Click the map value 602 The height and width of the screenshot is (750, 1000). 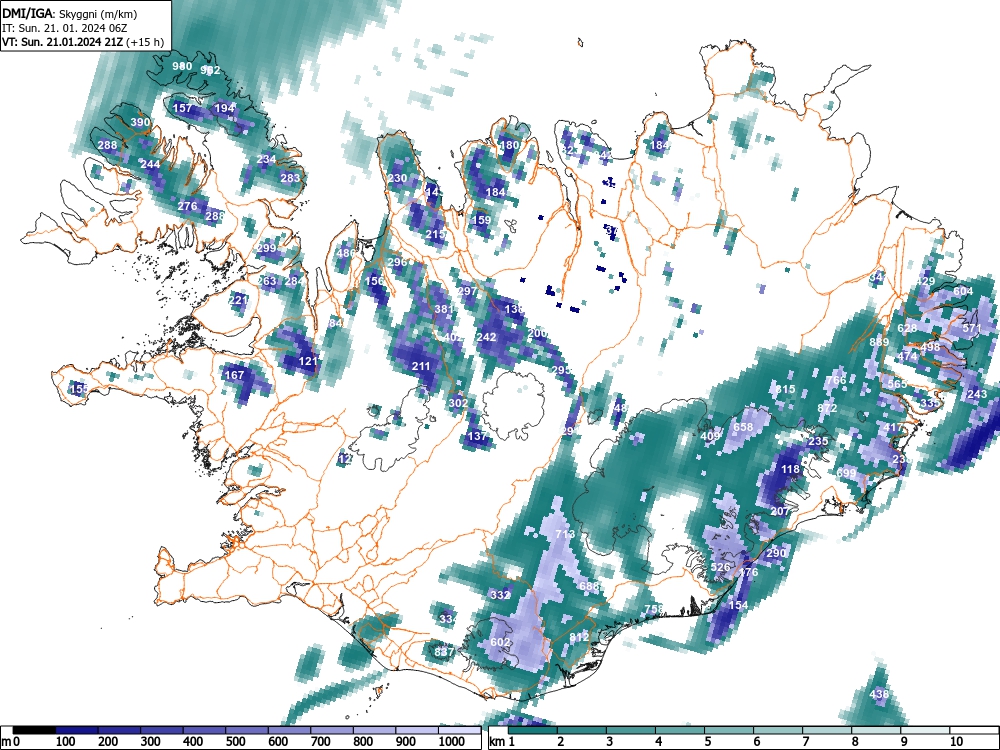coord(501,642)
